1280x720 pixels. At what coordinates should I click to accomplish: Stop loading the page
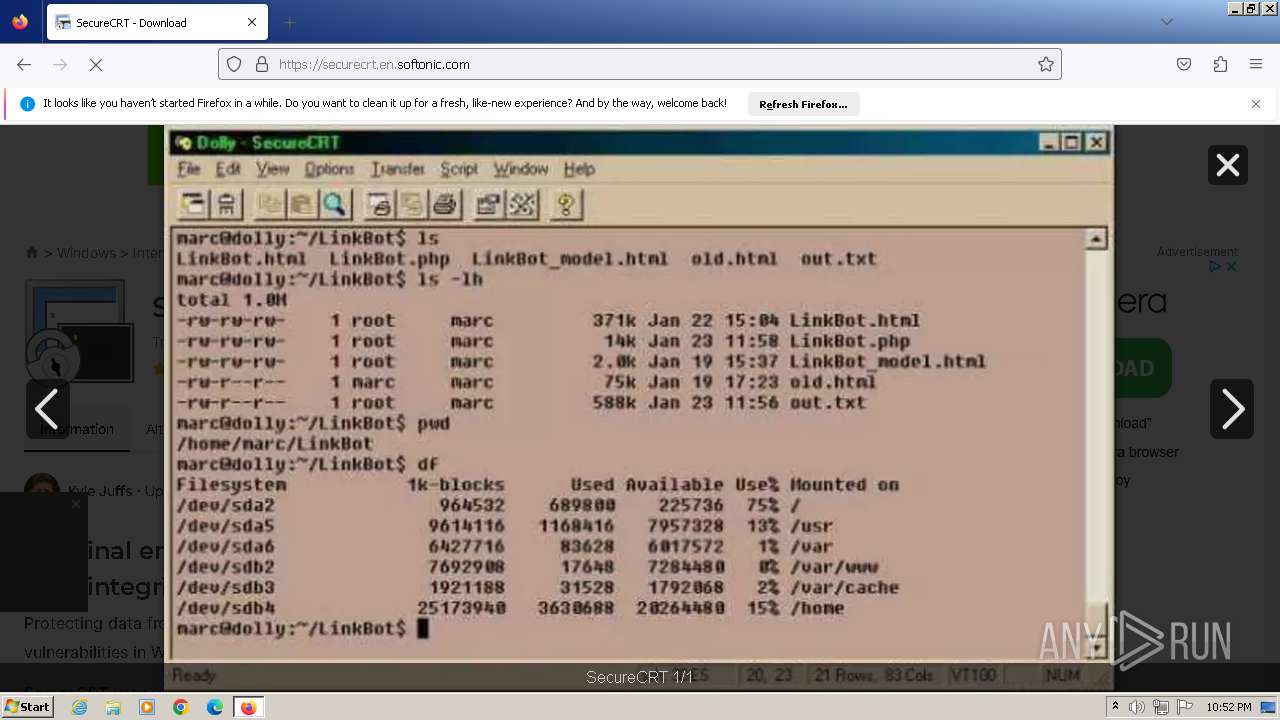[96, 64]
